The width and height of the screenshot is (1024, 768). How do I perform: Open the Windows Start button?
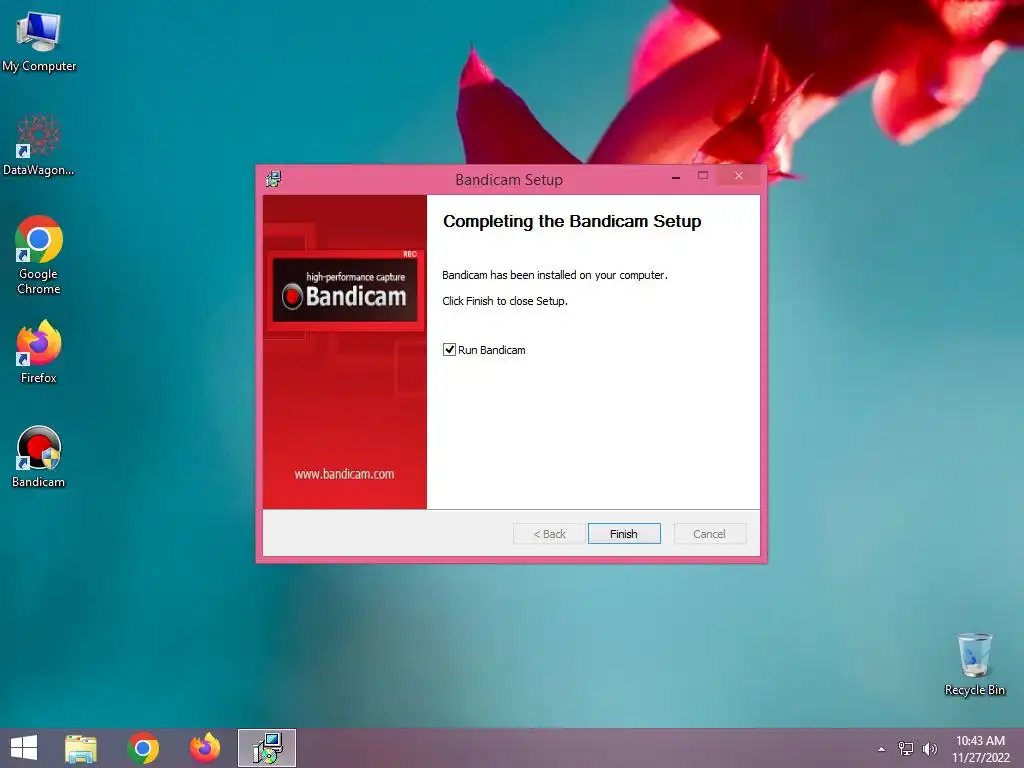[24, 748]
